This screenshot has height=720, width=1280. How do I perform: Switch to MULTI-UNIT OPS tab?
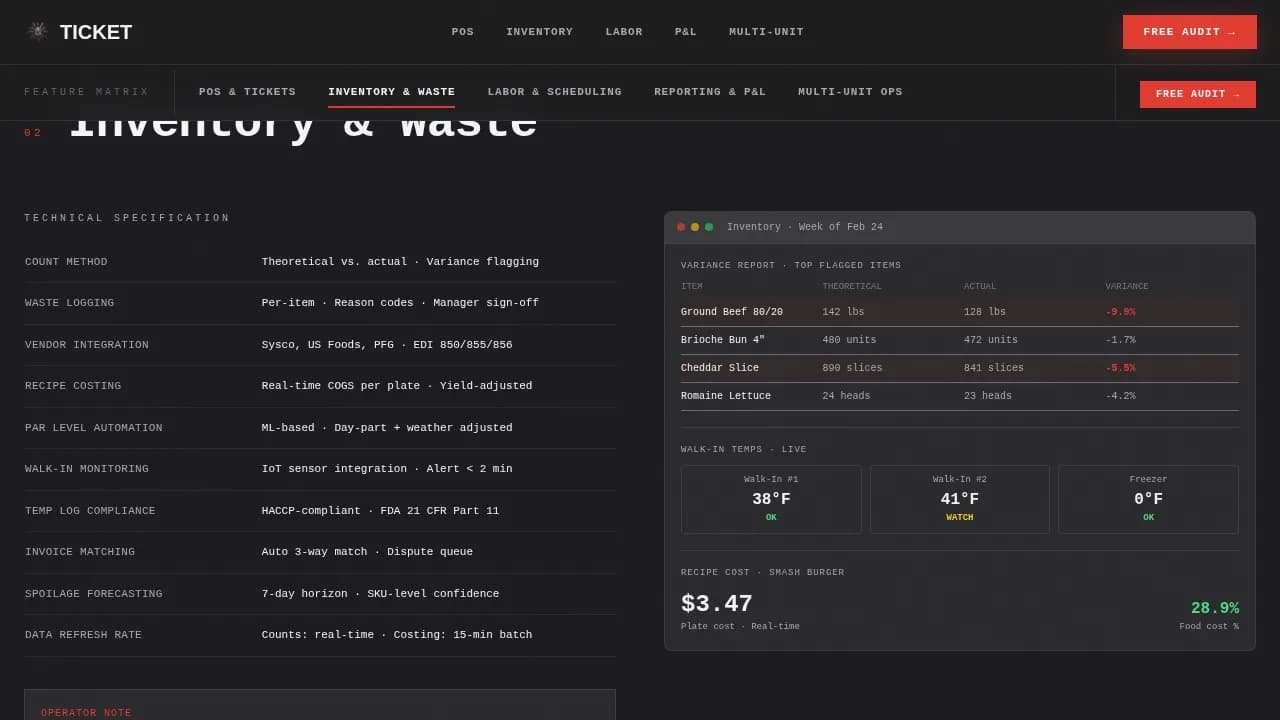(x=850, y=92)
